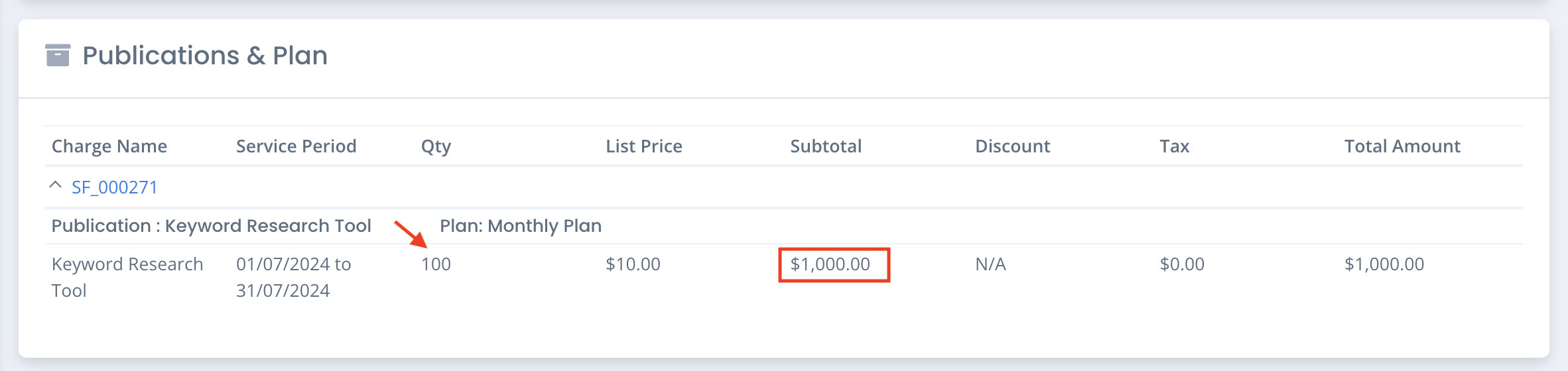Image resolution: width=1568 pixels, height=371 pixels.
Task: Click the $10.00 list price cell
Action: (633, 264)
